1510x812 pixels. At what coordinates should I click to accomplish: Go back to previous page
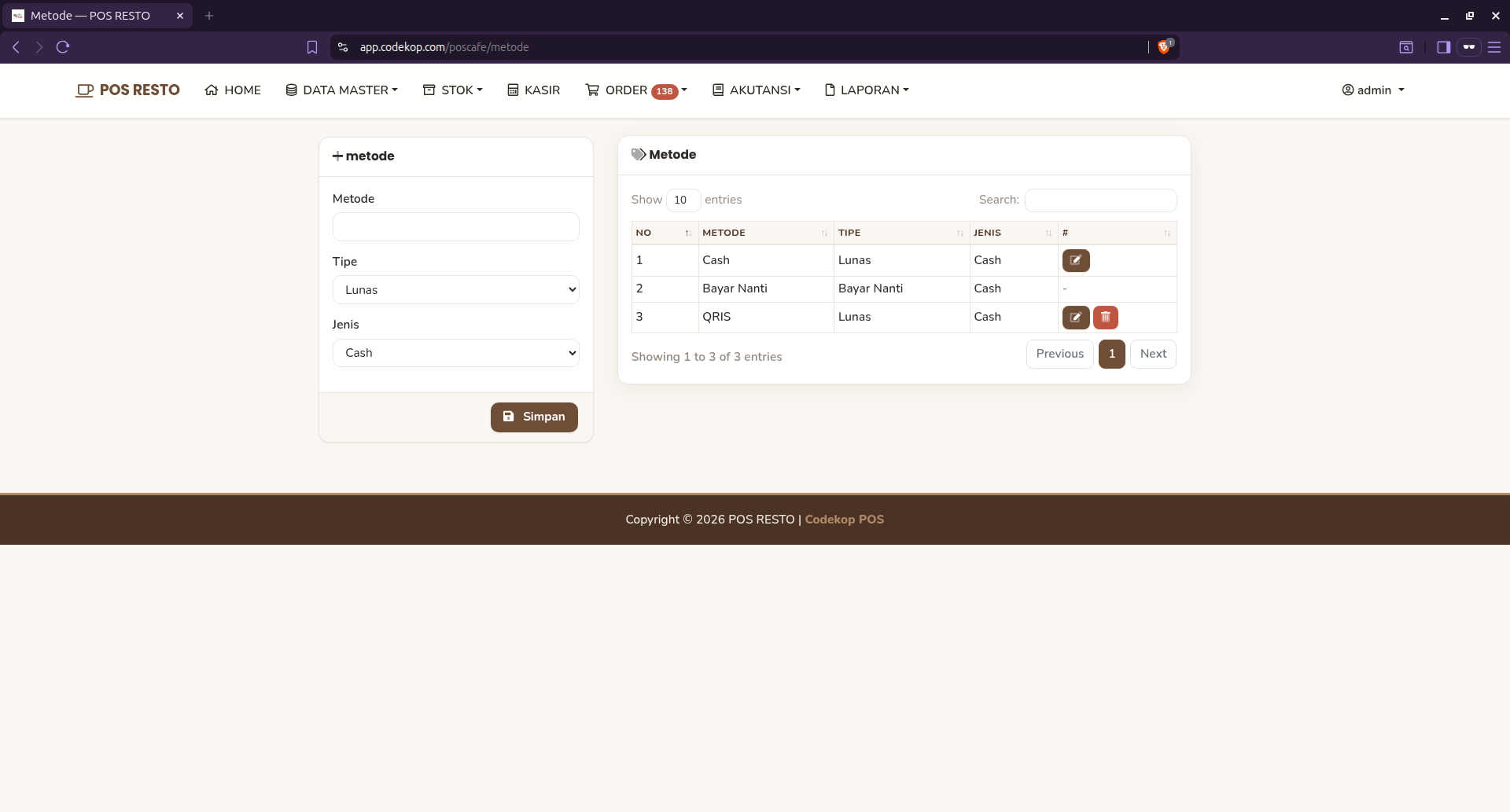tap(16, 47)
